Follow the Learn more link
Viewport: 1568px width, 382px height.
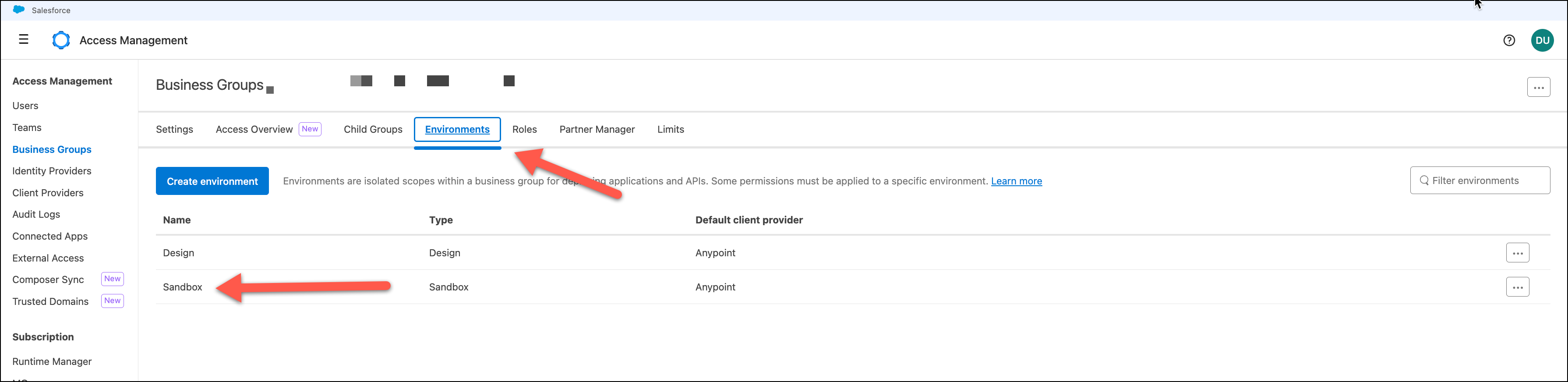[x=1017, y=181]
